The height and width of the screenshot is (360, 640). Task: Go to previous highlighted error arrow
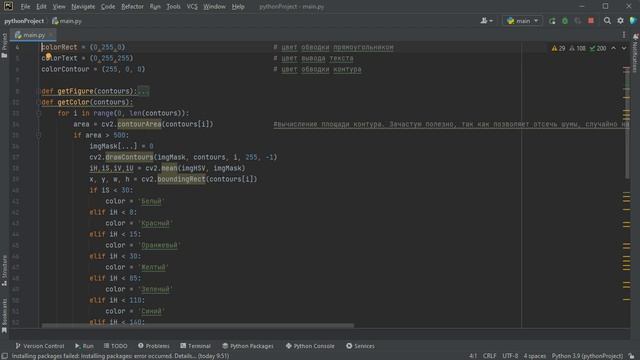coord(613,48)
